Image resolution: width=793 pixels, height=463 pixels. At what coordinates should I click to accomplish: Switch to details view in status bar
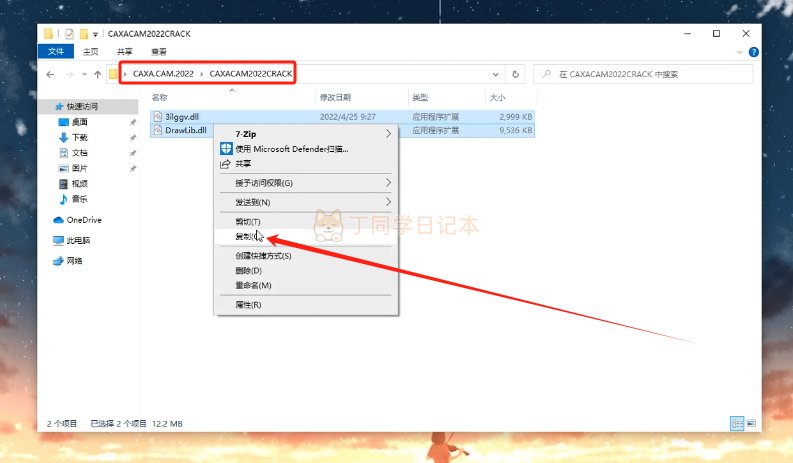coord(737,423)
